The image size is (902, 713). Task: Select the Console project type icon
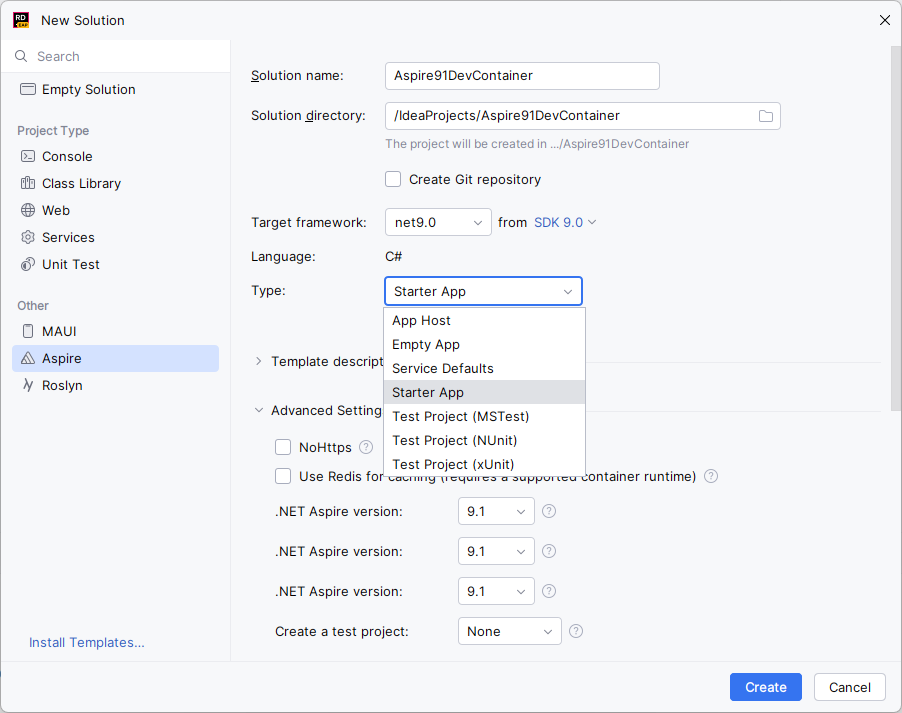pos(28,157)
